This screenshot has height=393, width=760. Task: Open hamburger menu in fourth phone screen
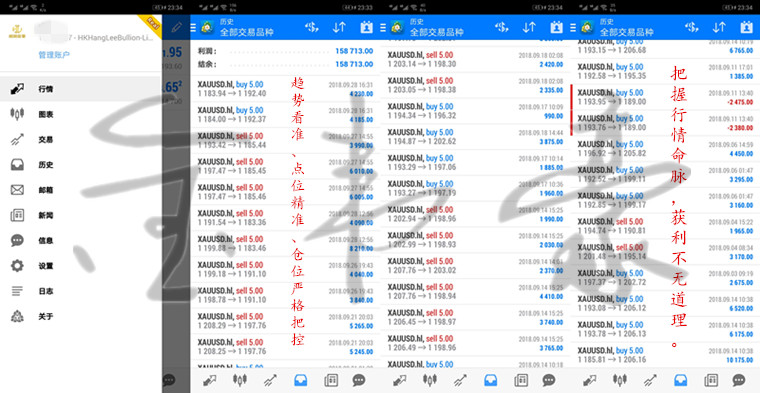click(x=574, y=28)
